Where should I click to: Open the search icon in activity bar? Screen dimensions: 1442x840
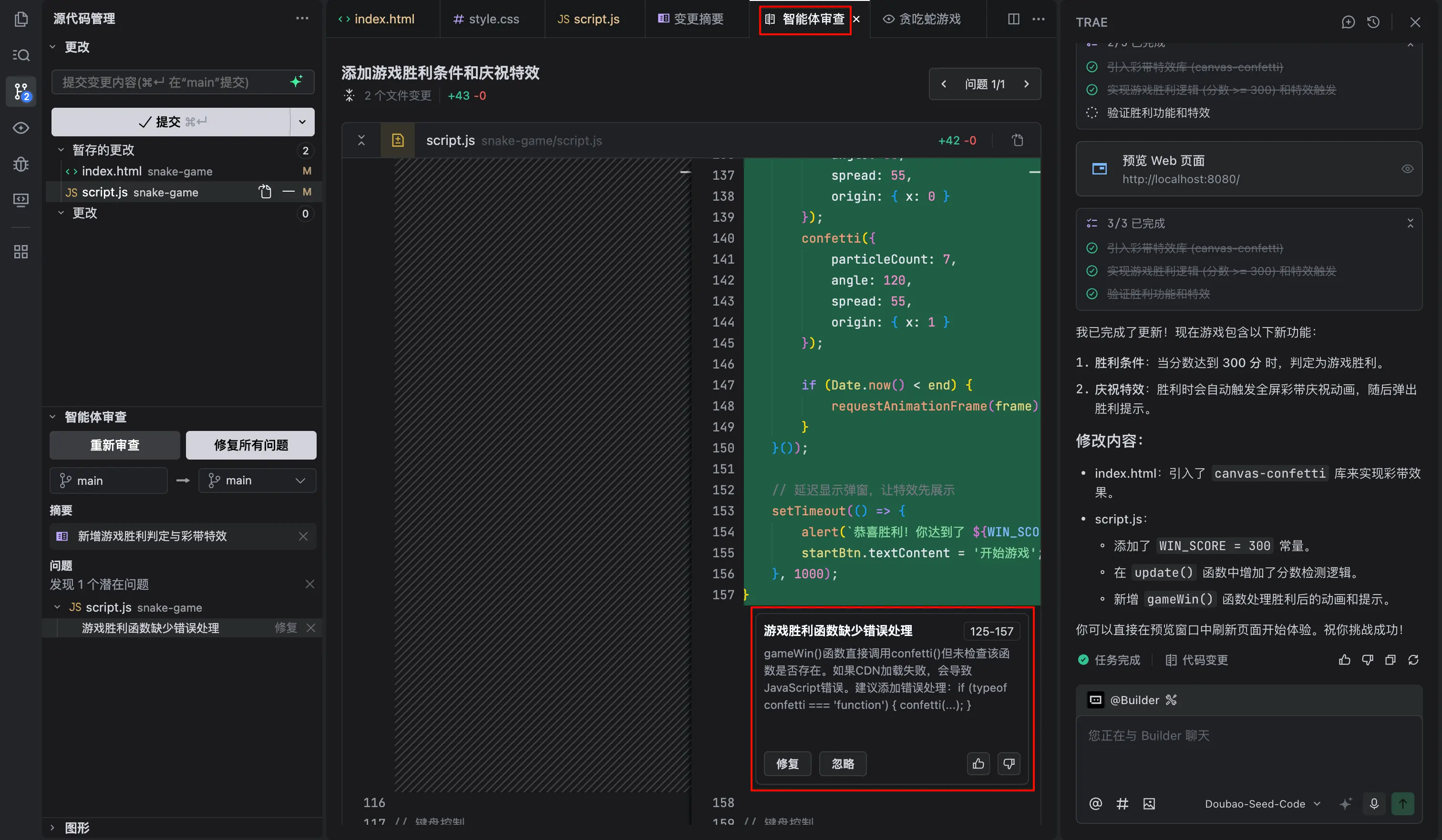pos(21,55)
